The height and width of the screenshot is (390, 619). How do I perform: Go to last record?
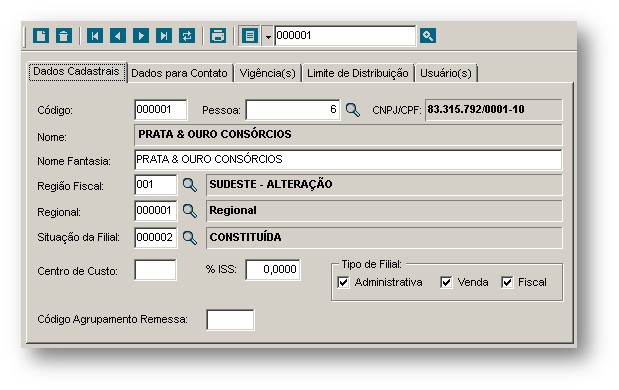tap(164, 36)
